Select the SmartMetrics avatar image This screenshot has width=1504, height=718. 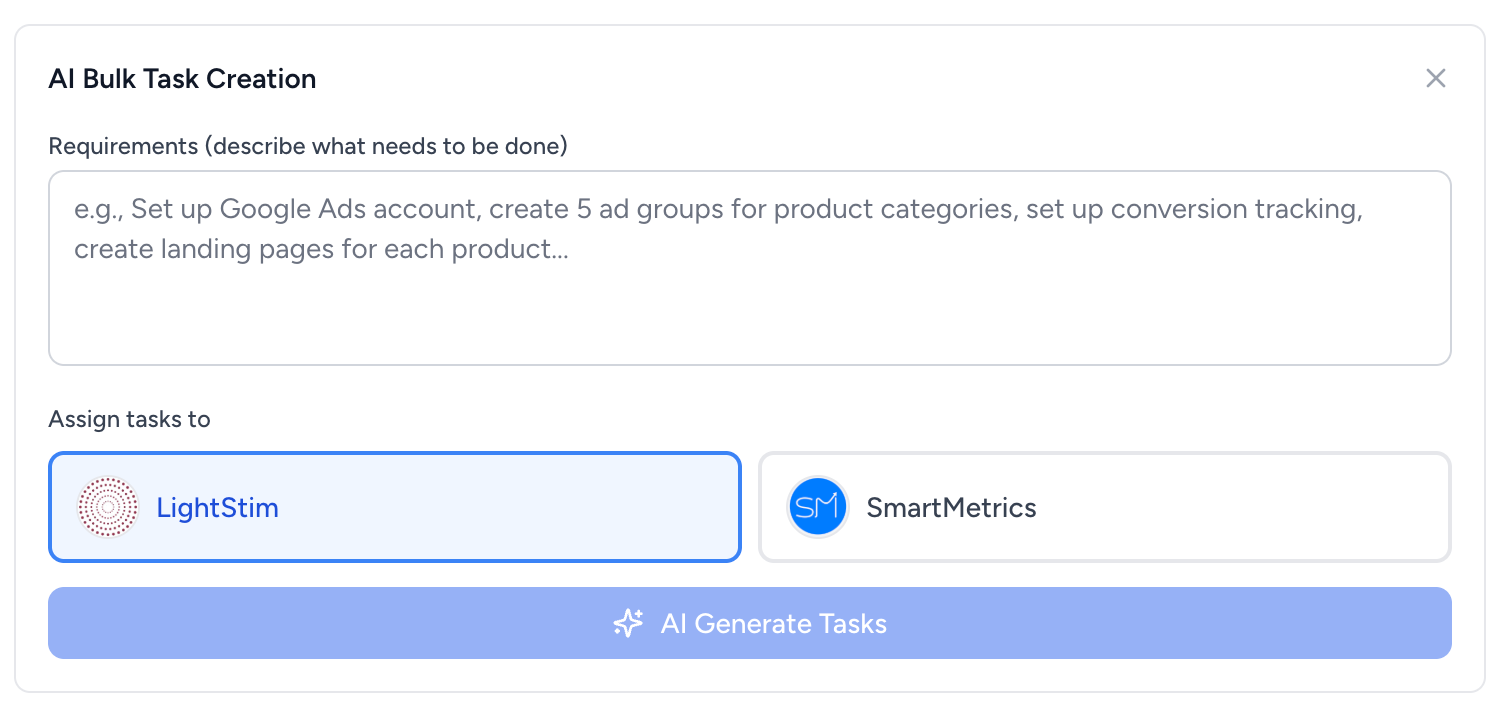(817, 506)
